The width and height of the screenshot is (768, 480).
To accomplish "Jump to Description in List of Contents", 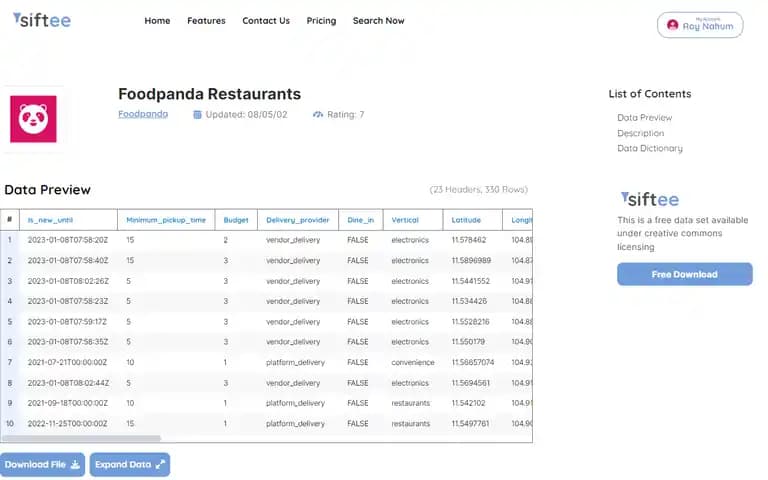I will click(641, 133).
